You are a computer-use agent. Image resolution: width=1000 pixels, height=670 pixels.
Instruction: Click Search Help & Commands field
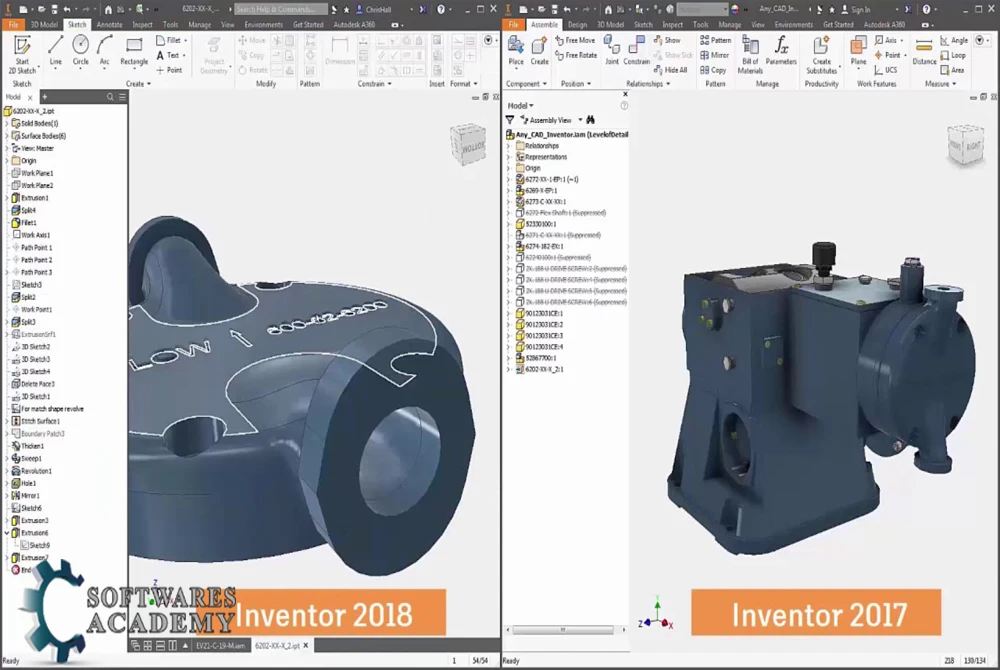point(281,10)
